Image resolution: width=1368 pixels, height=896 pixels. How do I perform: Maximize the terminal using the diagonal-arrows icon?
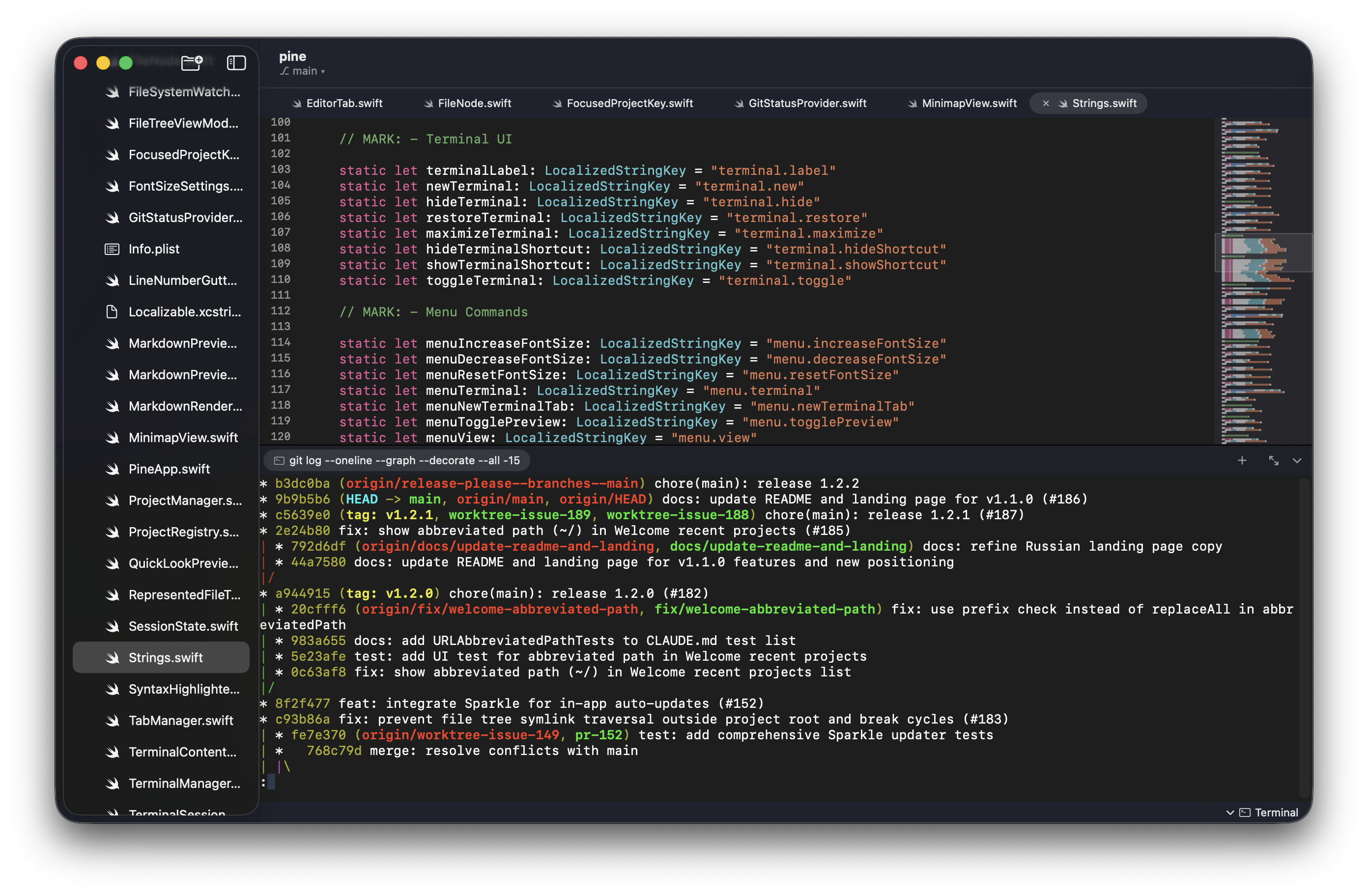1274,460
